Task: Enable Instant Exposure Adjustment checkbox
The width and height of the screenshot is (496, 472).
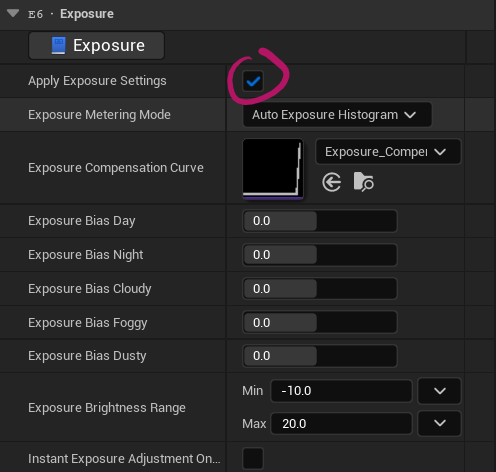Action: coord(253,459)
